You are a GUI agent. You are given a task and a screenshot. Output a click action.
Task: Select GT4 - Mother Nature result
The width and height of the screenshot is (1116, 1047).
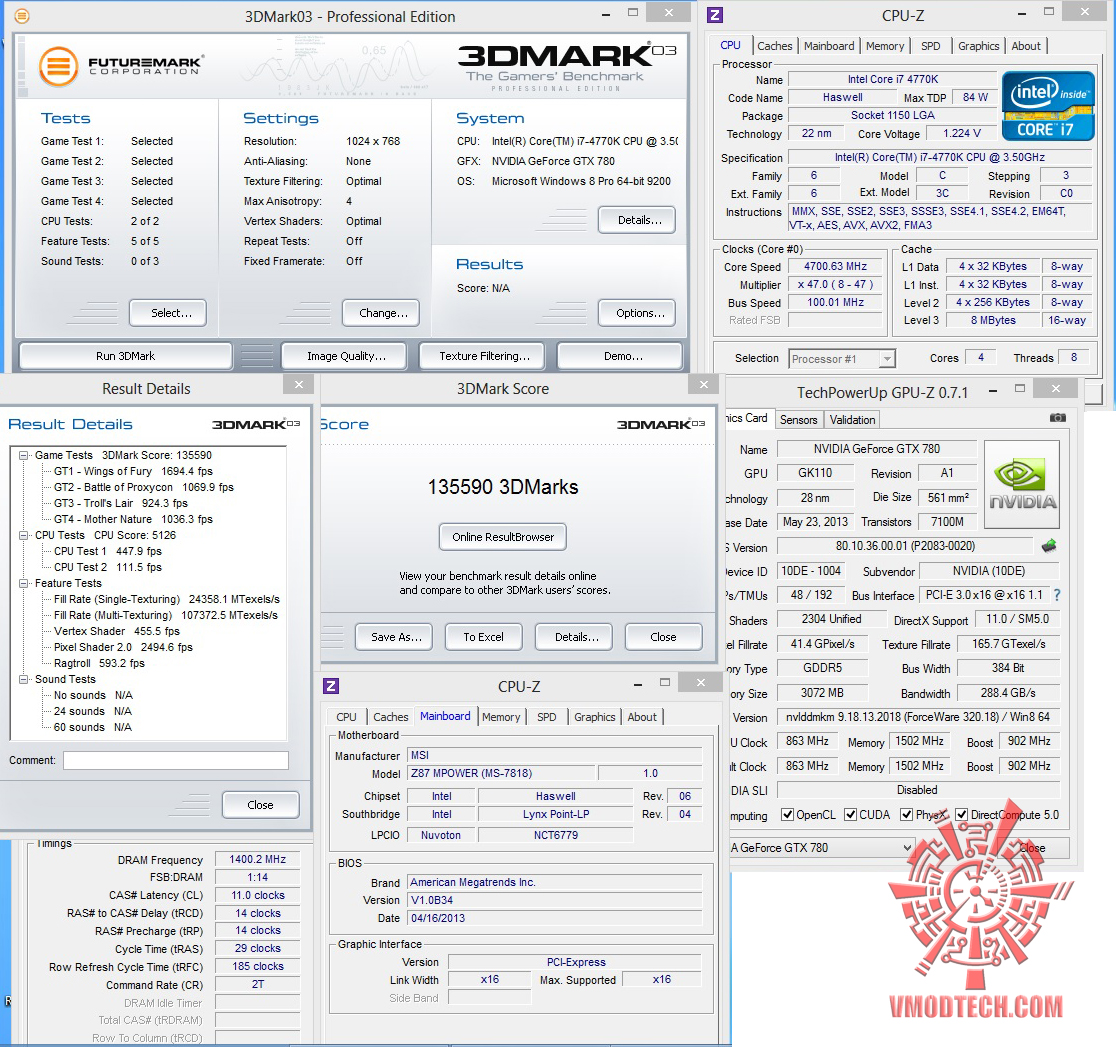pos(133,520)
